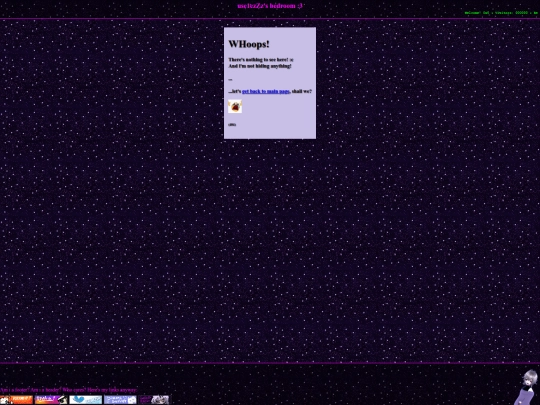540x405 pixels.
Task: Open the orange link banner in the footer
Action: [x=16, y=399]
